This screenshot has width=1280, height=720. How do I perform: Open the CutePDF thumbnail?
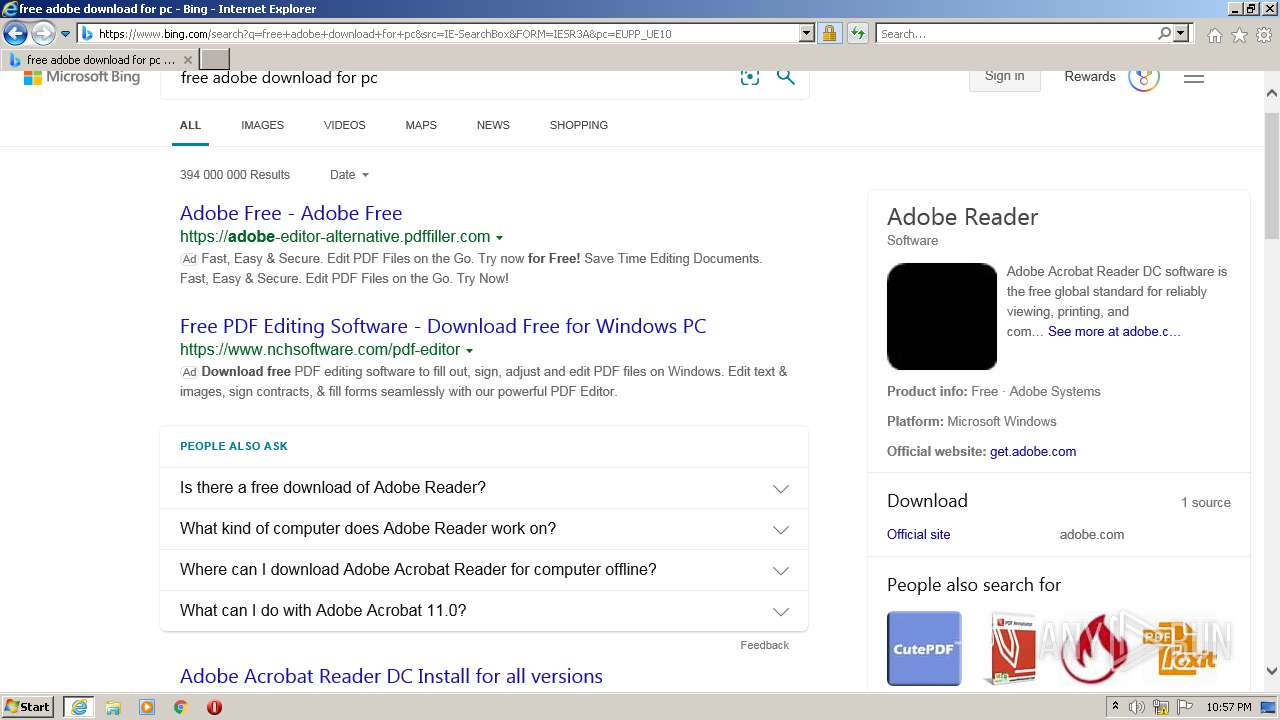(924, 648)
